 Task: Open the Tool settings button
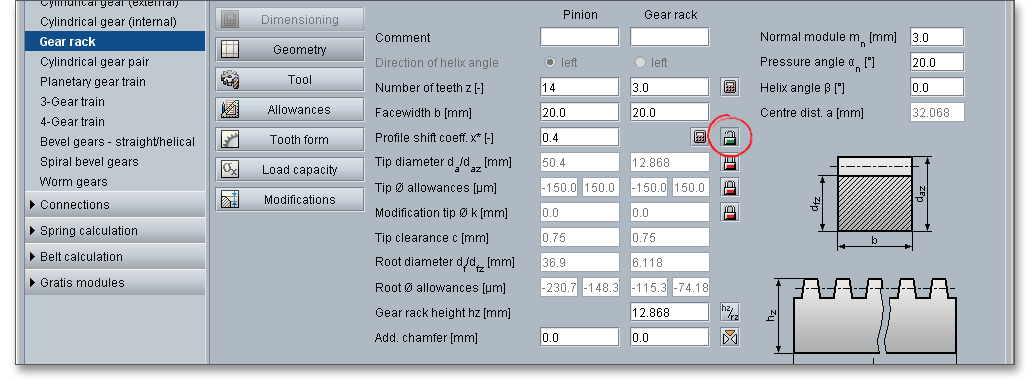[290, 80]
